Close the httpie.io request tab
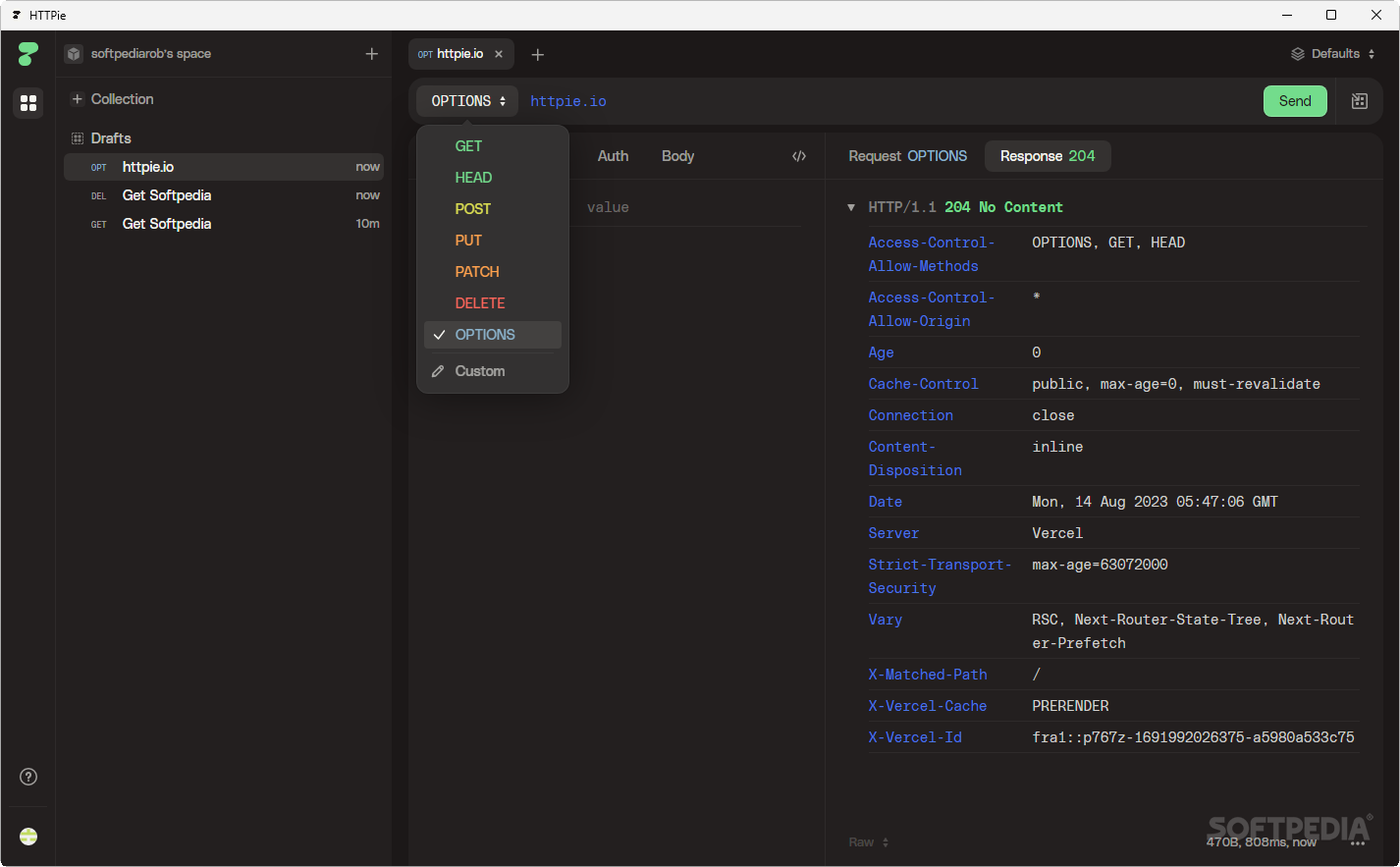1400x867 pixels. point(499,54)
